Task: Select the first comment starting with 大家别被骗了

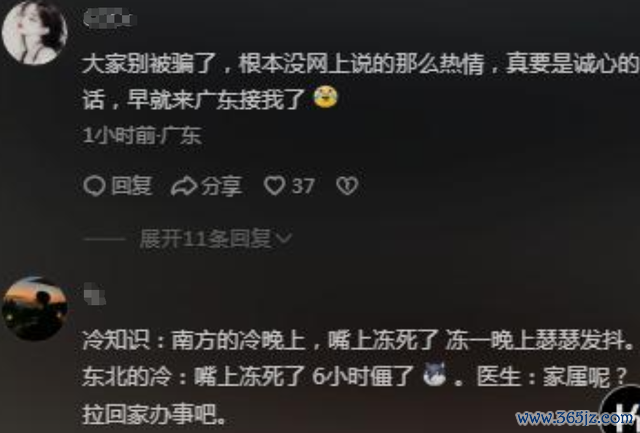Action: click(x=360, y=82)
